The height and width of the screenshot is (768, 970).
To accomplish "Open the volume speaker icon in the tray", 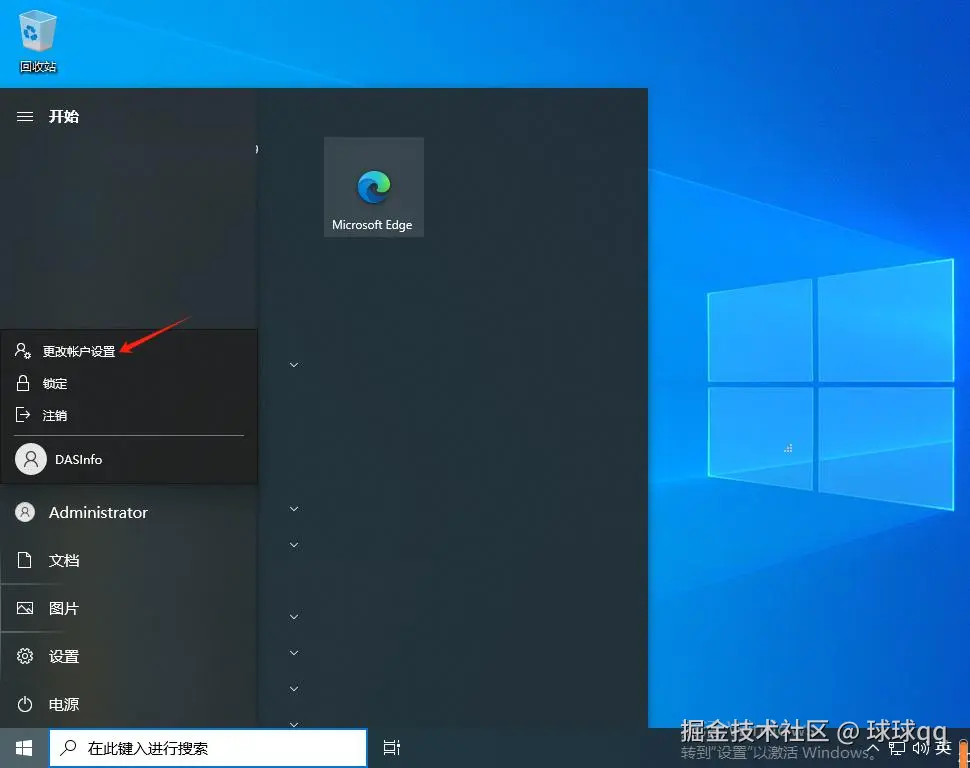I will point(920,749).
